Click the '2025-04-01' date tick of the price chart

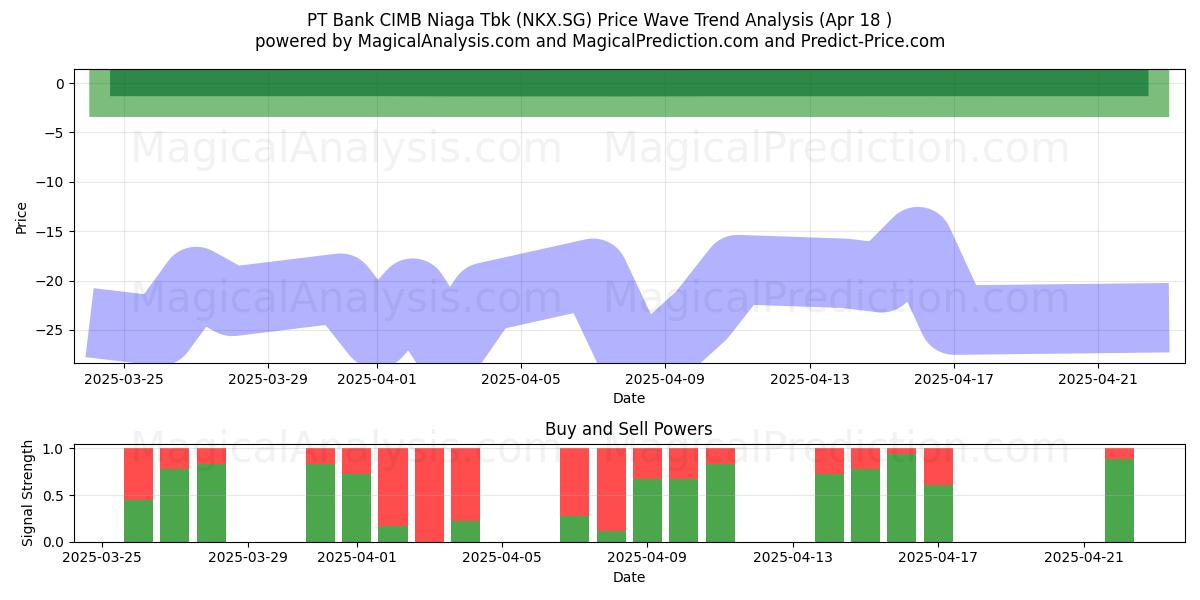pyautogui.click(x=377, y=379)
